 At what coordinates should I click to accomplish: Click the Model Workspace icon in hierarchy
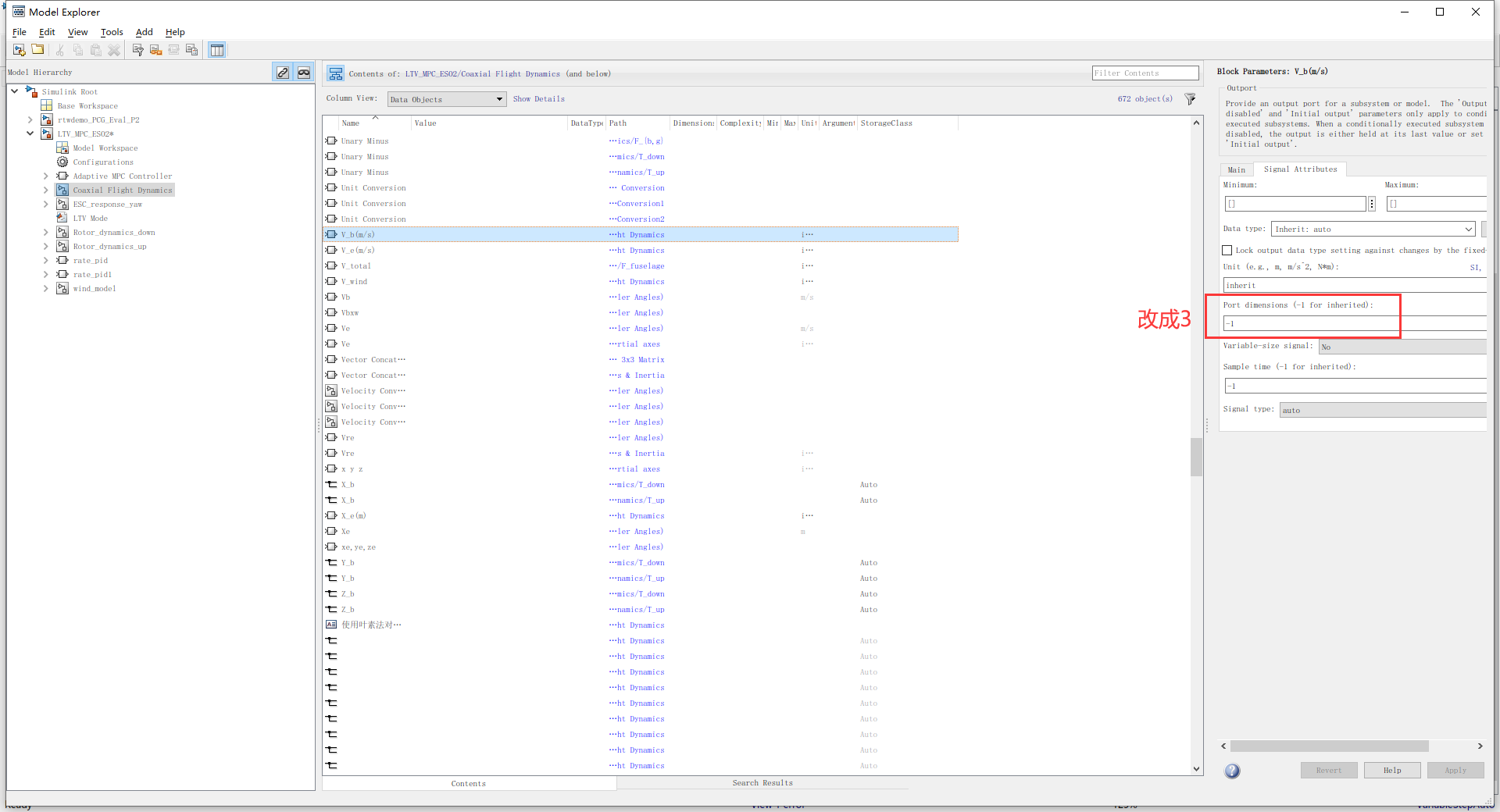coord(62,148)
